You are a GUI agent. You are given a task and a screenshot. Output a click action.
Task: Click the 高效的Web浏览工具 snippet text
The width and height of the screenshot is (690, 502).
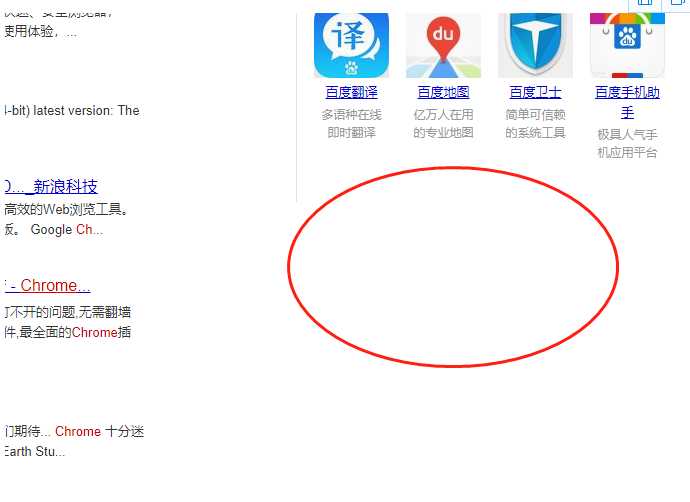[66, 209]
